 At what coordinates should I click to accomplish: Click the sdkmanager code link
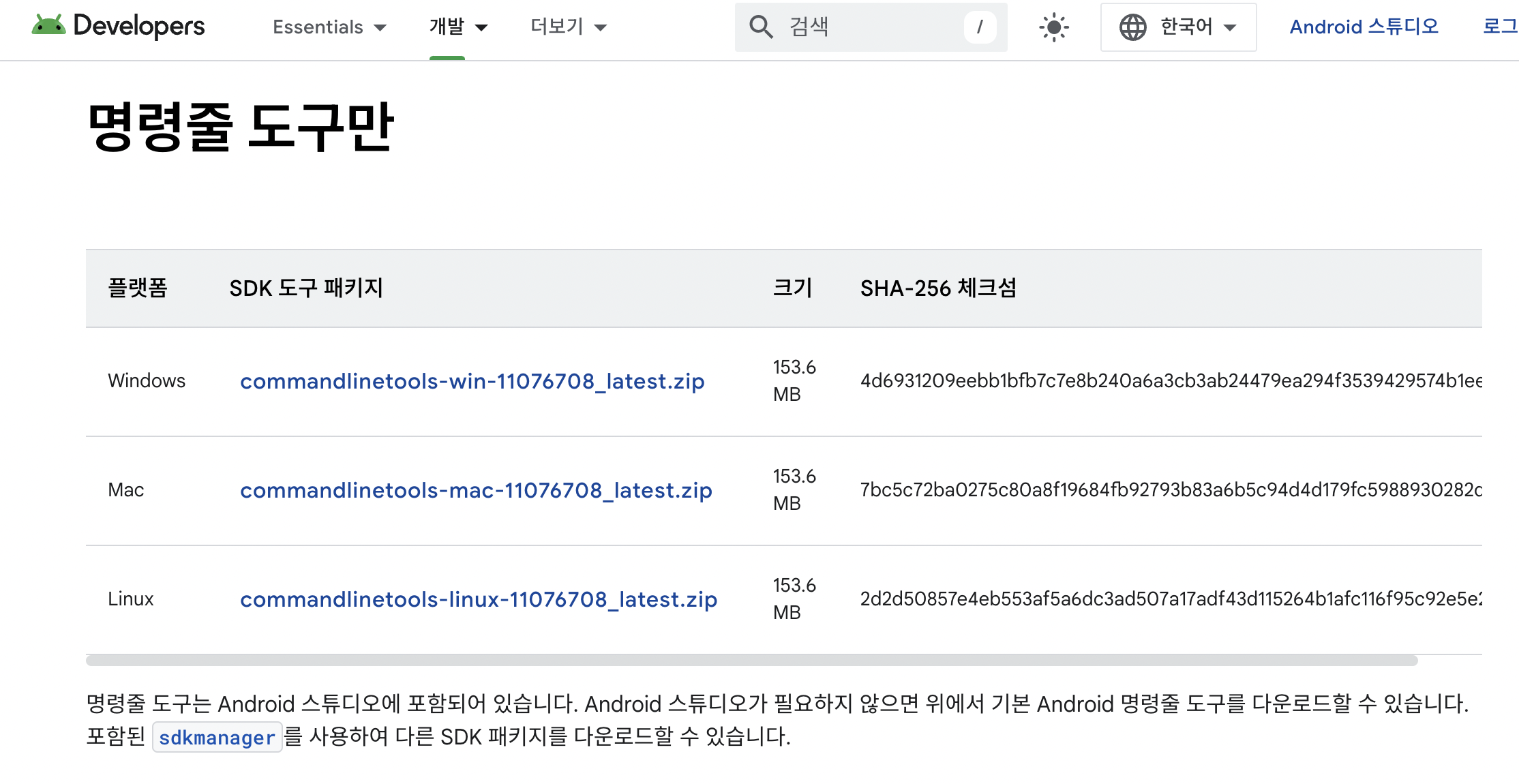pyautogui.click(x=217, y=737)
